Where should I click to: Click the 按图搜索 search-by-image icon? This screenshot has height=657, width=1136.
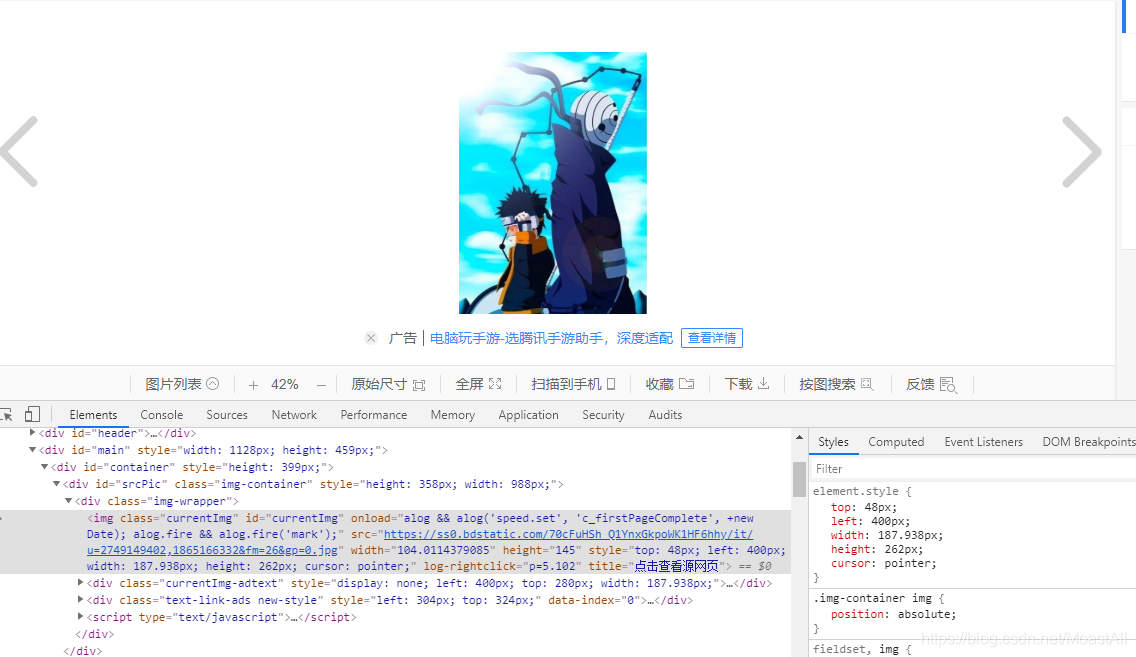[x=867, y=383]
